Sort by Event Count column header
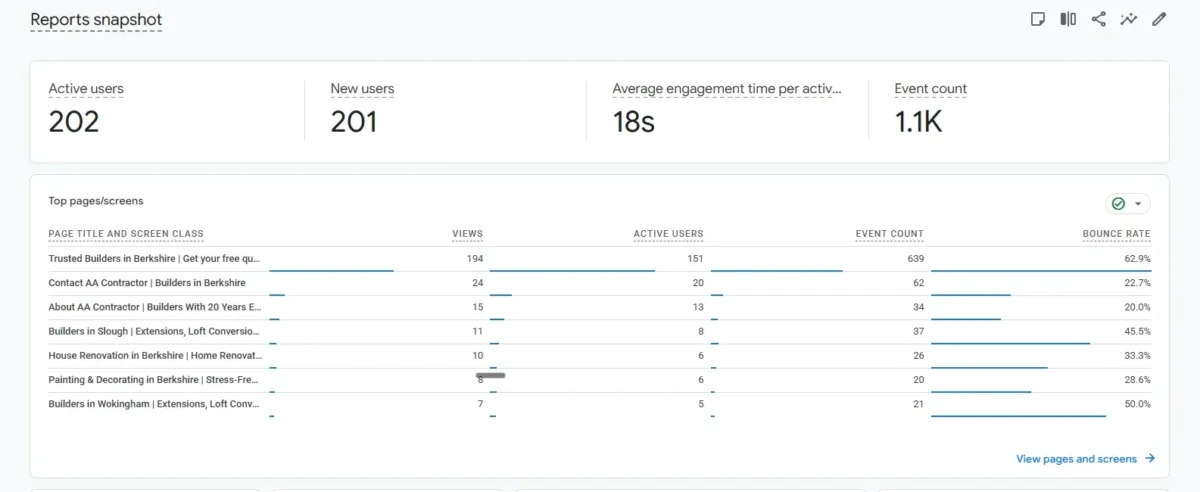Viewport: 1200px width, 492px height. [x=889, y=234]
